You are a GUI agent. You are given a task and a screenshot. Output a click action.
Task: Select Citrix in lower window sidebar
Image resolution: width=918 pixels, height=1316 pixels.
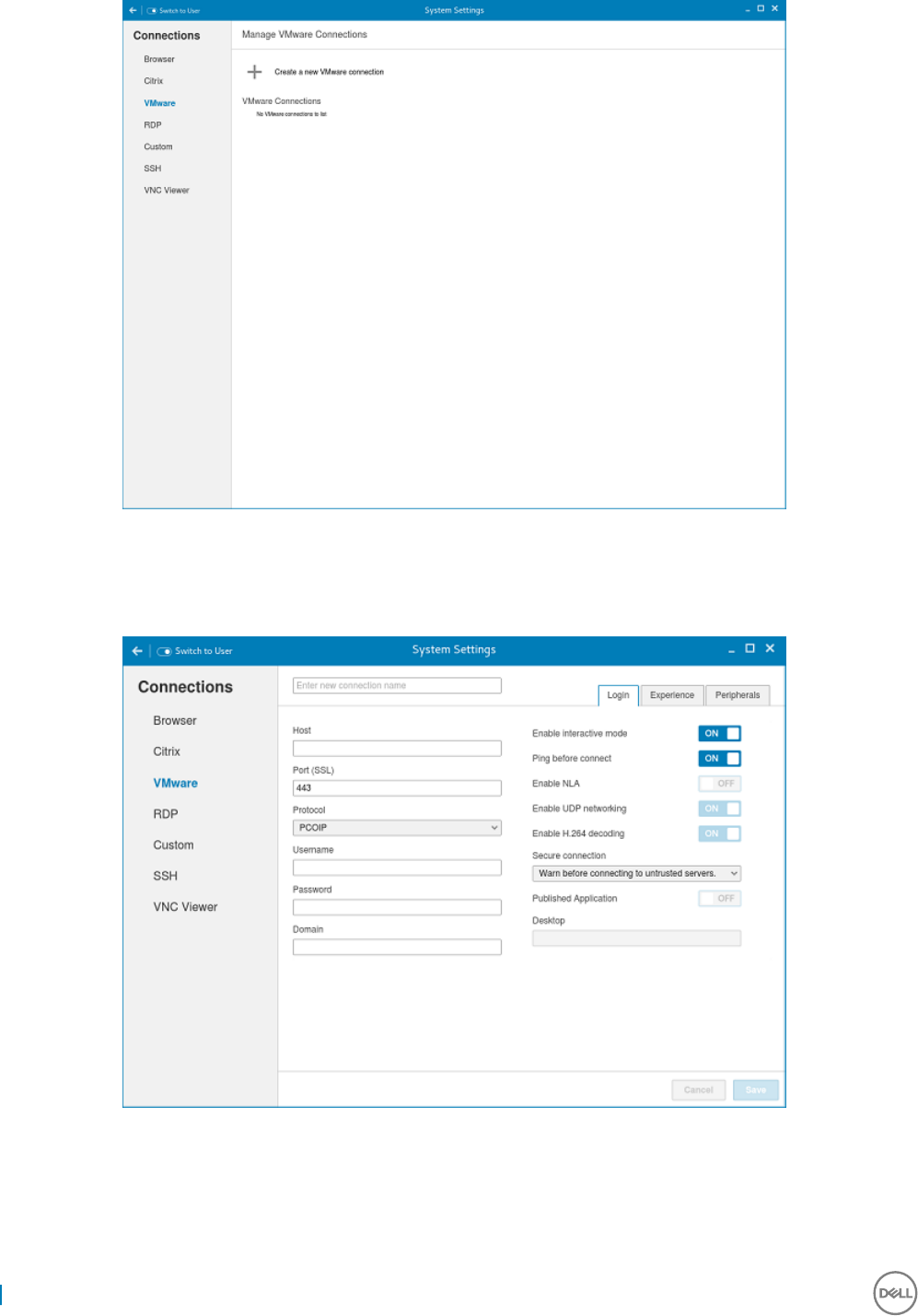[x=167, y=752]
